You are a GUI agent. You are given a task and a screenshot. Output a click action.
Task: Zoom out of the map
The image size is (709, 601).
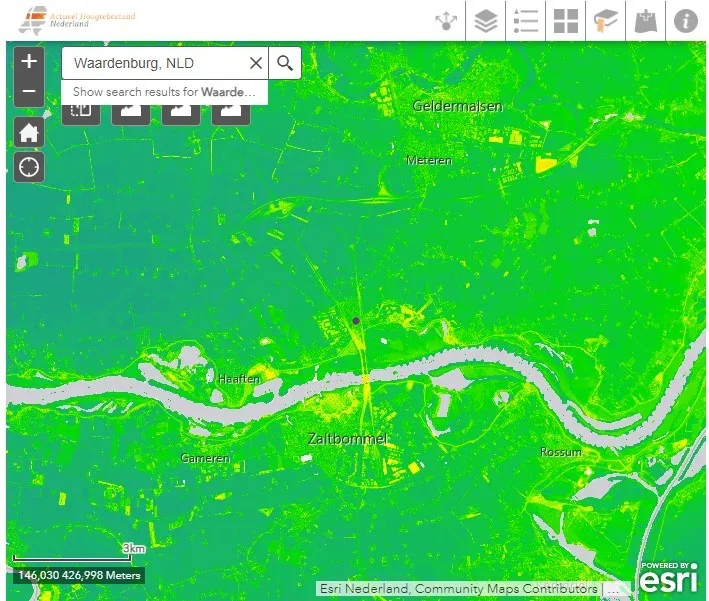pos(29,91)
